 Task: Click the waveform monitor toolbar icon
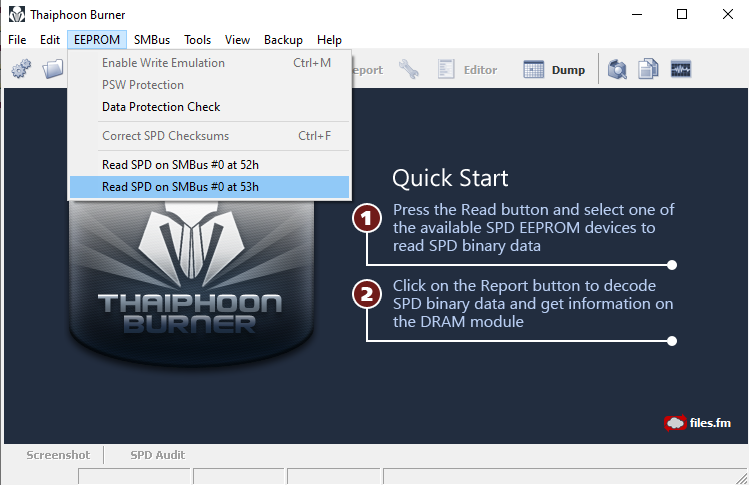681,69
